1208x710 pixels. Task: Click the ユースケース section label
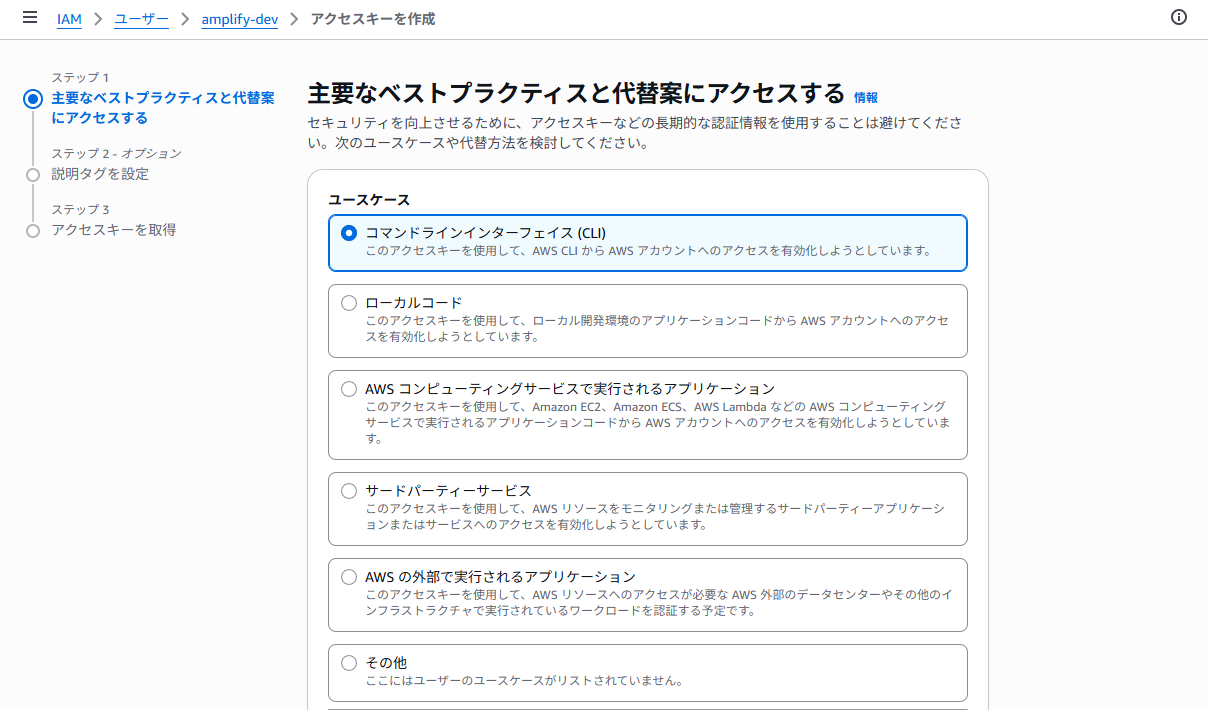tap(369, 200)
